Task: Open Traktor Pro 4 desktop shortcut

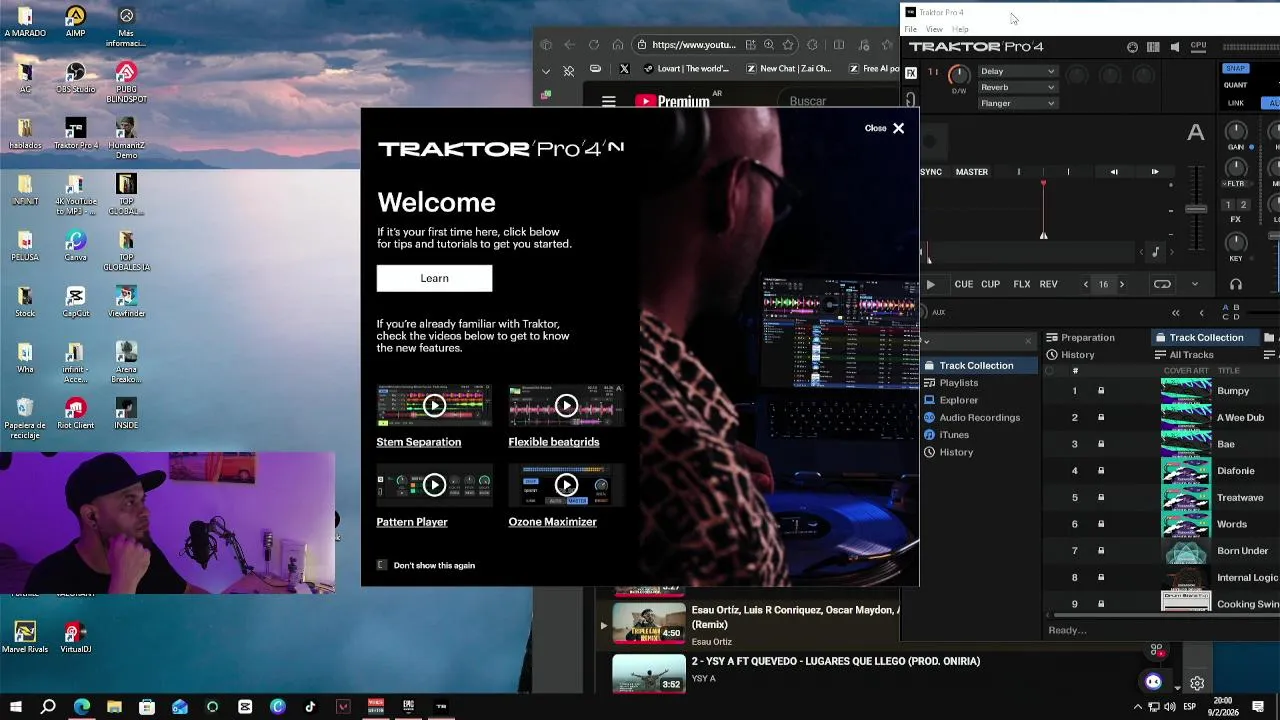Action: [x=75, y=133]
